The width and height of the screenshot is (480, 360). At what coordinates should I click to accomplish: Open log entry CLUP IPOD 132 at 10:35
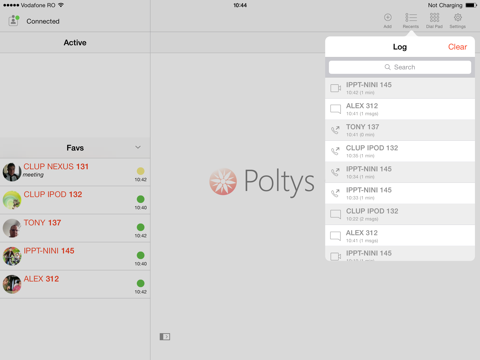click(400, 151)
